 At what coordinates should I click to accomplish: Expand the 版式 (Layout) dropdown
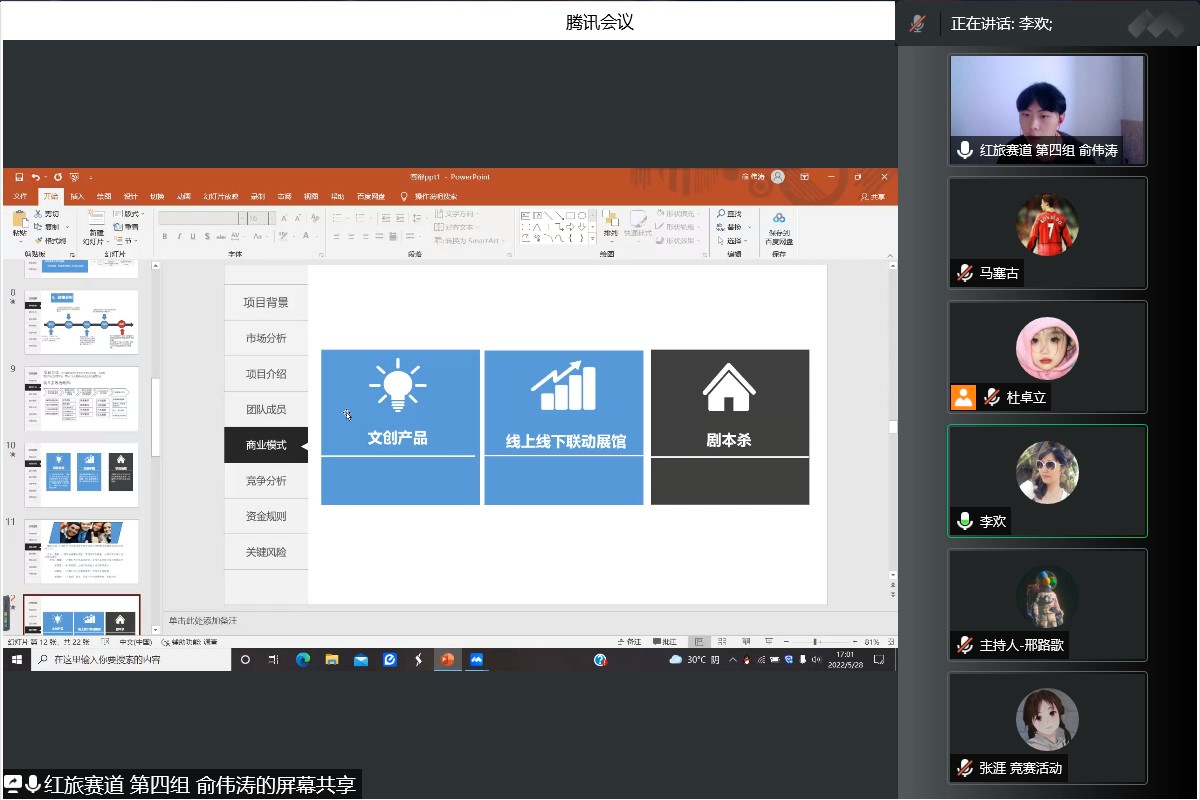pyautogui.click(x=128, y=214)
